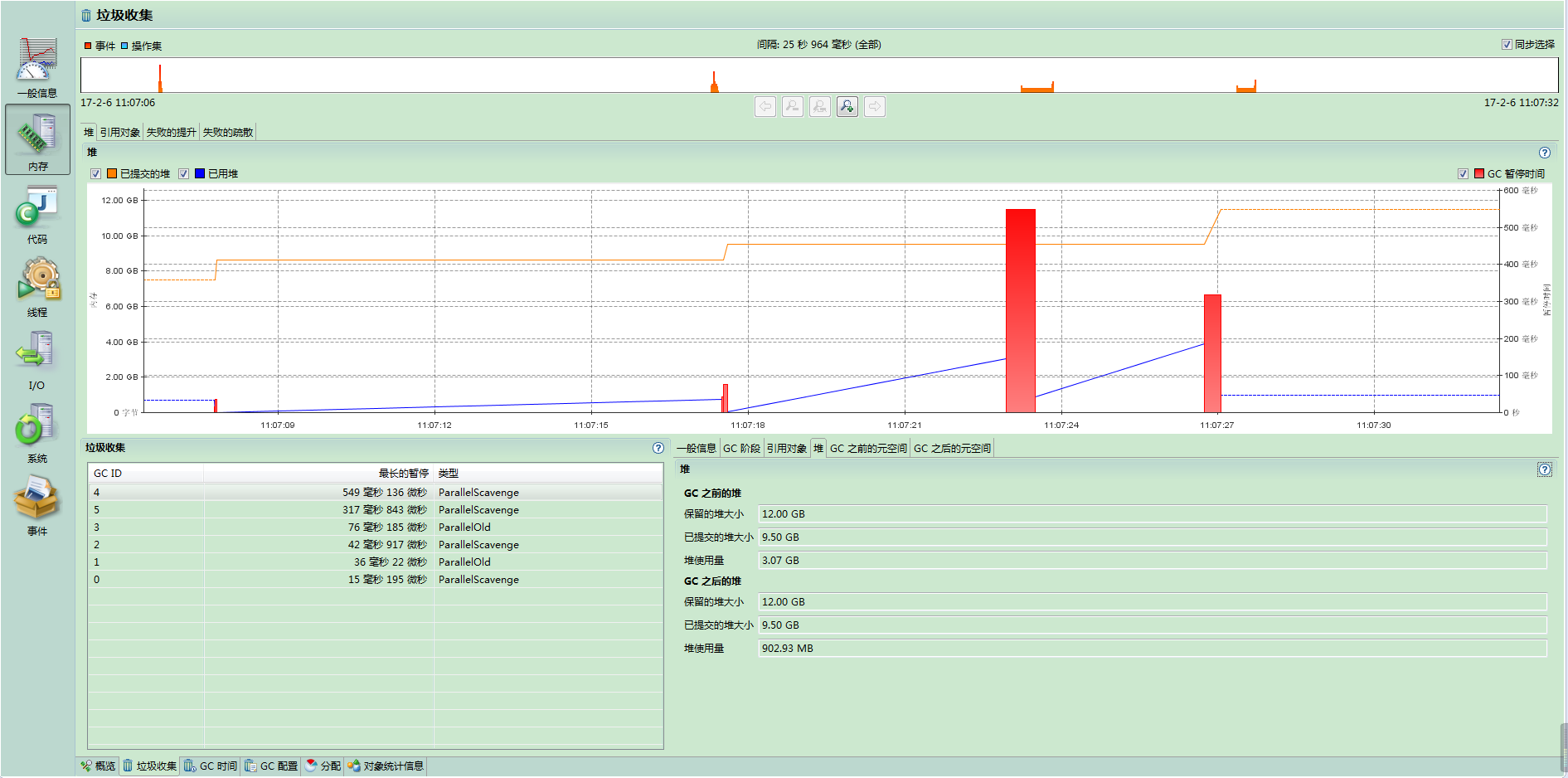Switch to the 失败的疏散 tab
The image size is (1568, 778).
coord(228,133)
